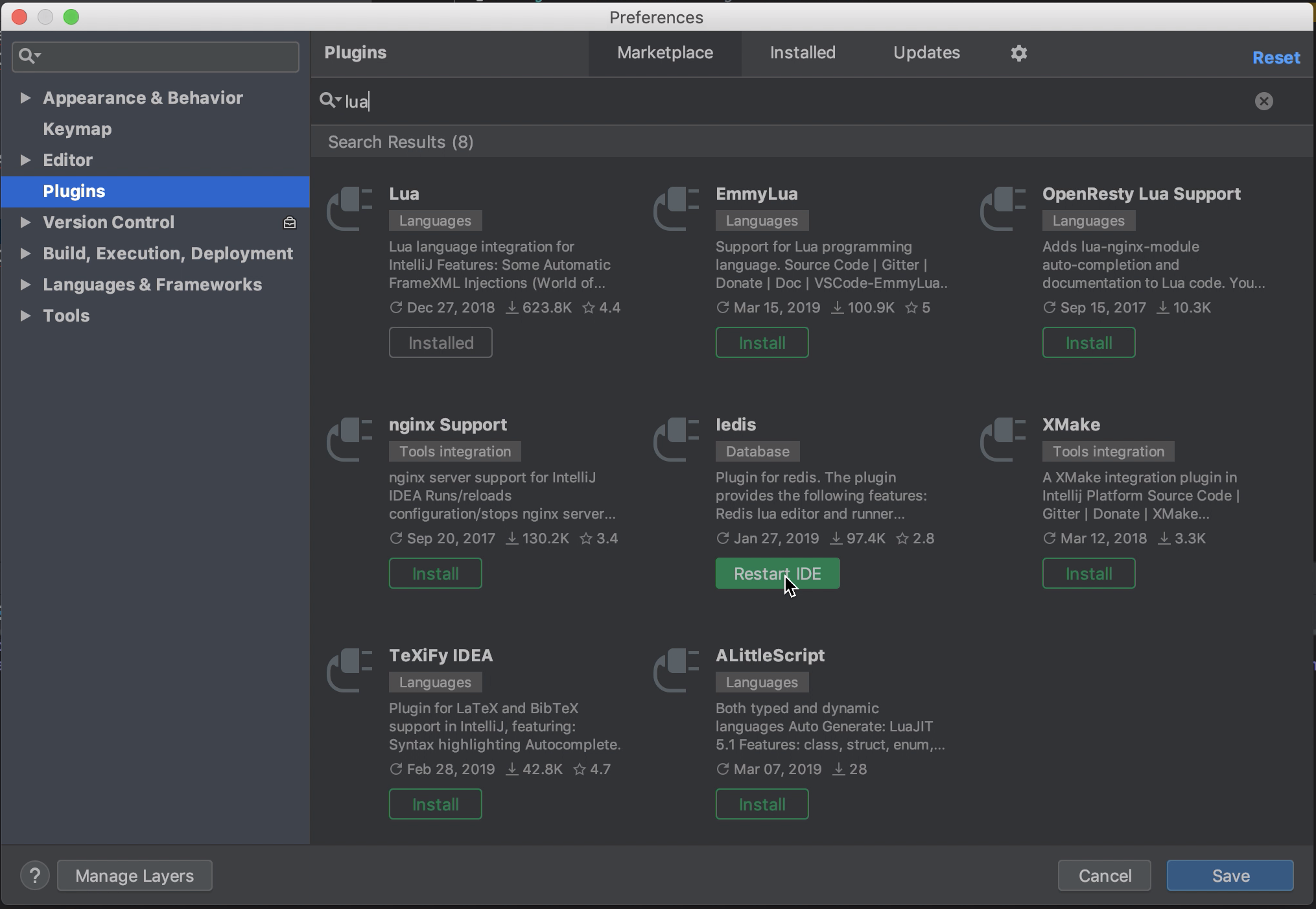Clear the plugin search with X icon
Image resolution: width=1316 pixels, height=909 pixels.
click(x=1263, y=101)
